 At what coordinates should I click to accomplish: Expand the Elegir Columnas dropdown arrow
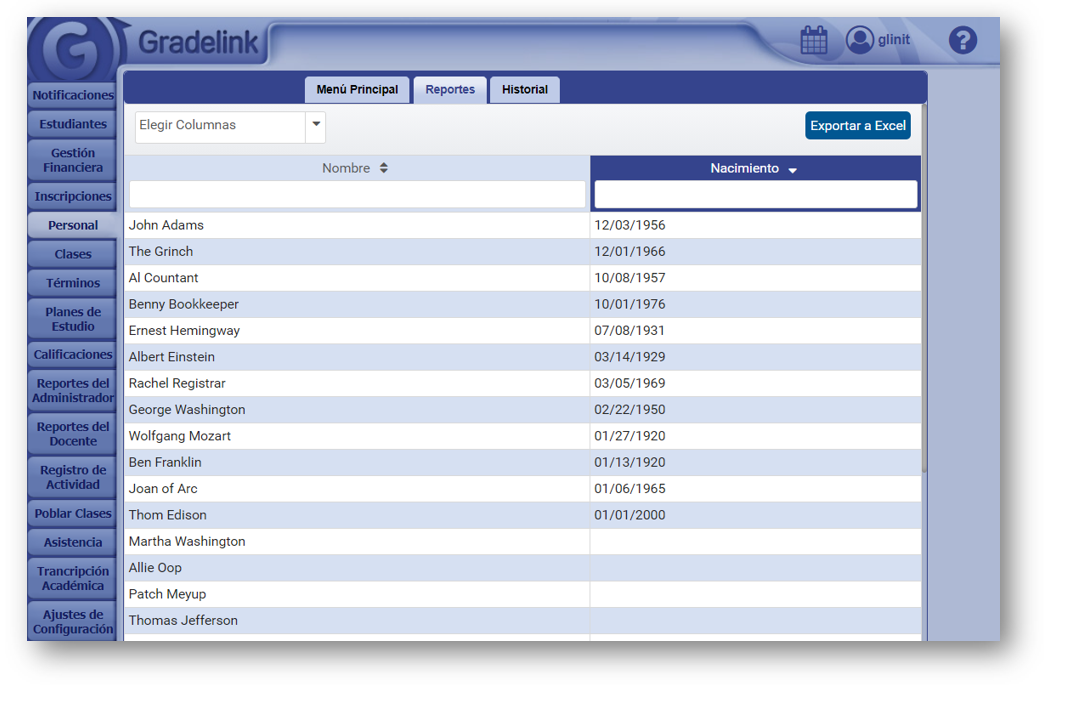point(316,126)
